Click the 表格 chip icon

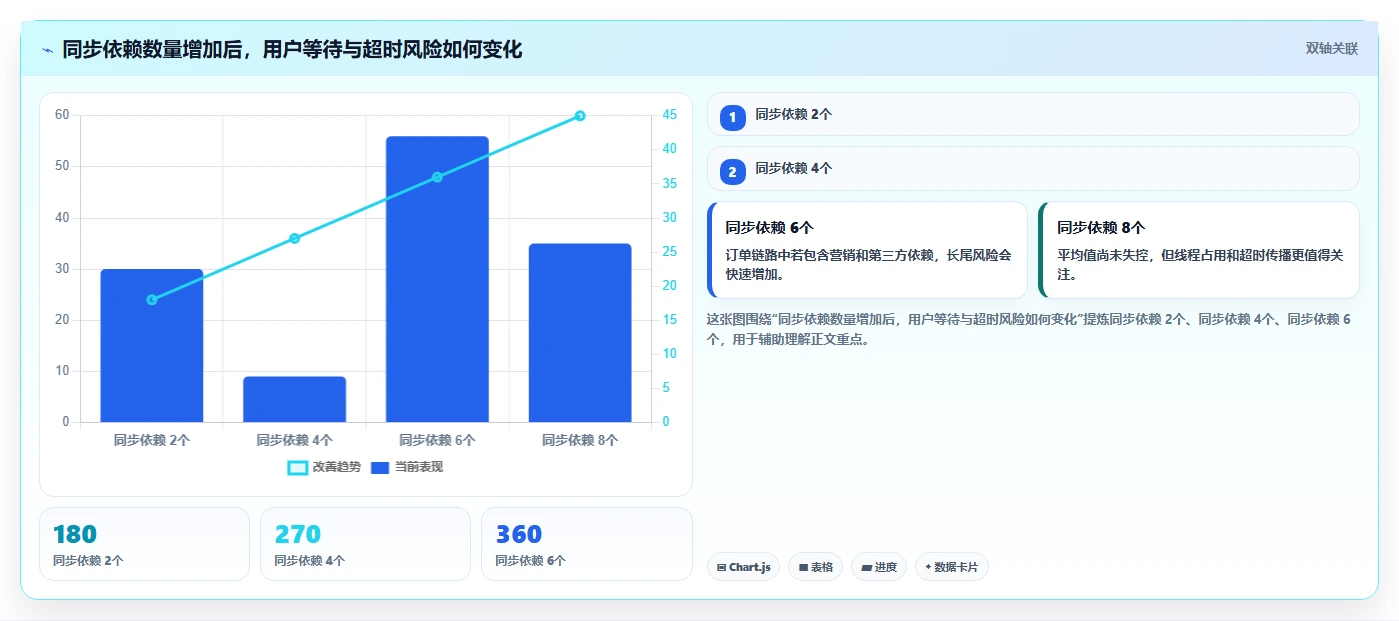point(803,567)
